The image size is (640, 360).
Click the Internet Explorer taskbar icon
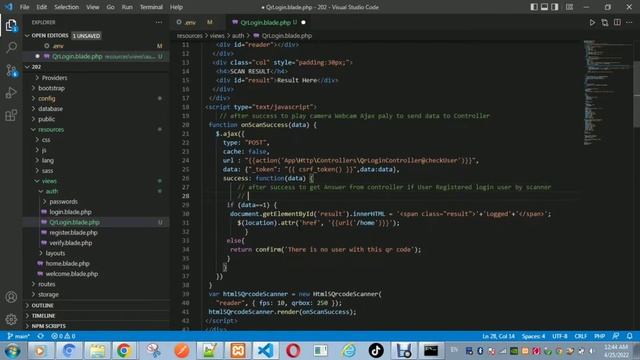click(349, 350)
